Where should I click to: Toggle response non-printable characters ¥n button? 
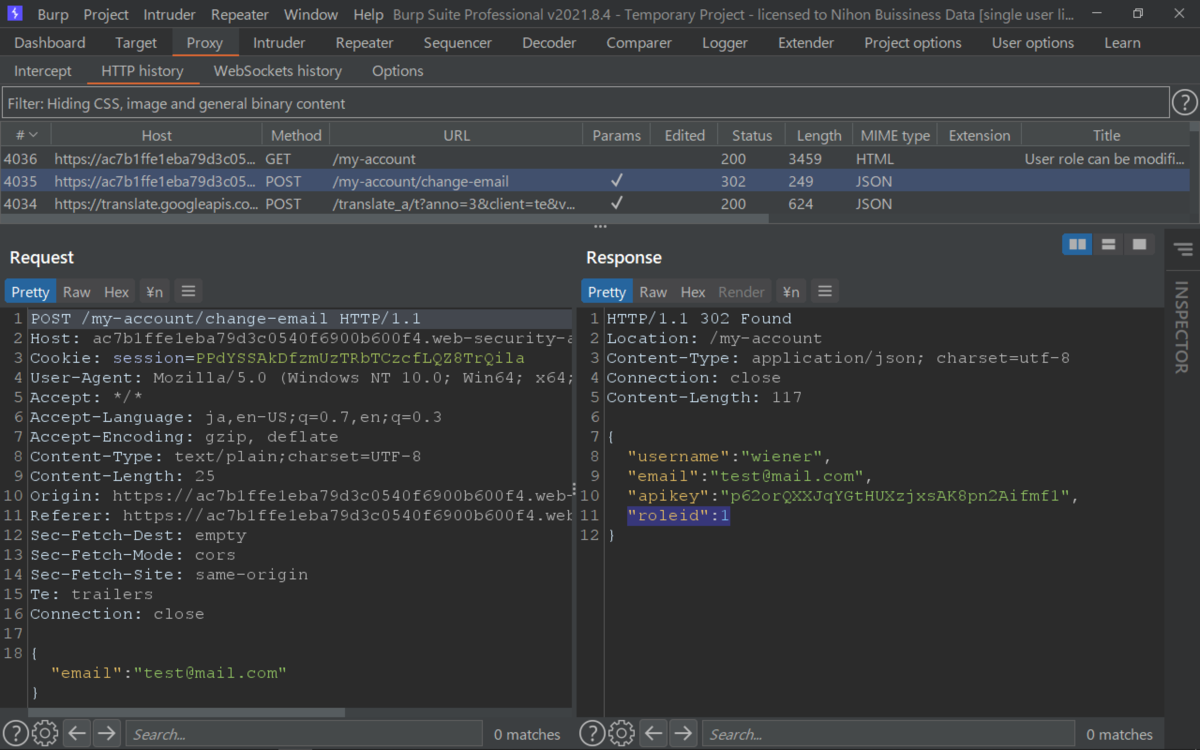pyautogui.click(x=790, y=291)
